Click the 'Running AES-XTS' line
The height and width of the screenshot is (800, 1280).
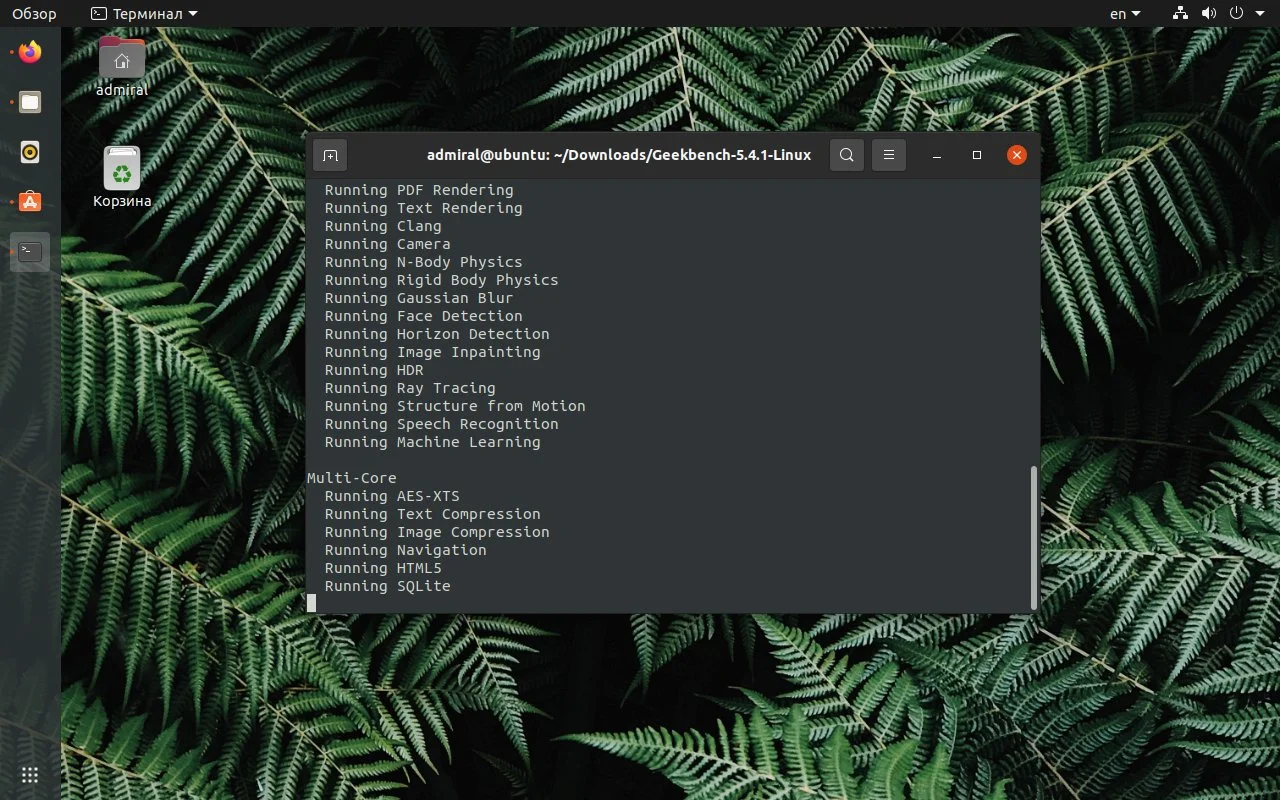tap(392, 496)
